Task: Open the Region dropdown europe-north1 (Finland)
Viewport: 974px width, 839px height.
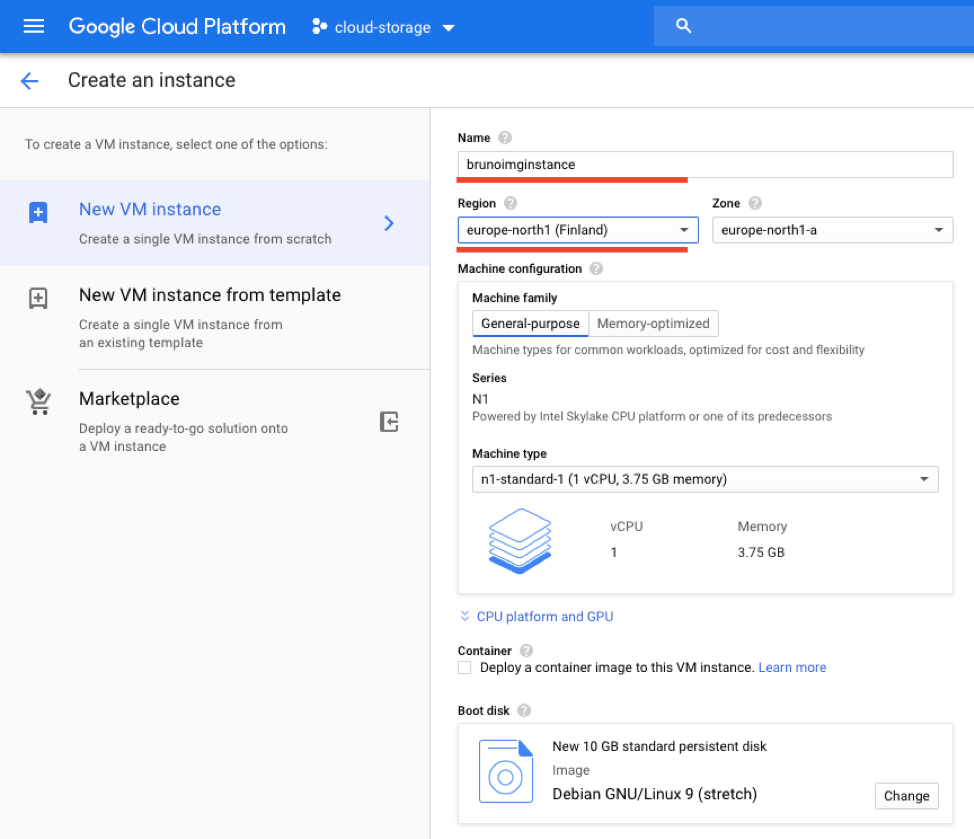Action: 578,230
